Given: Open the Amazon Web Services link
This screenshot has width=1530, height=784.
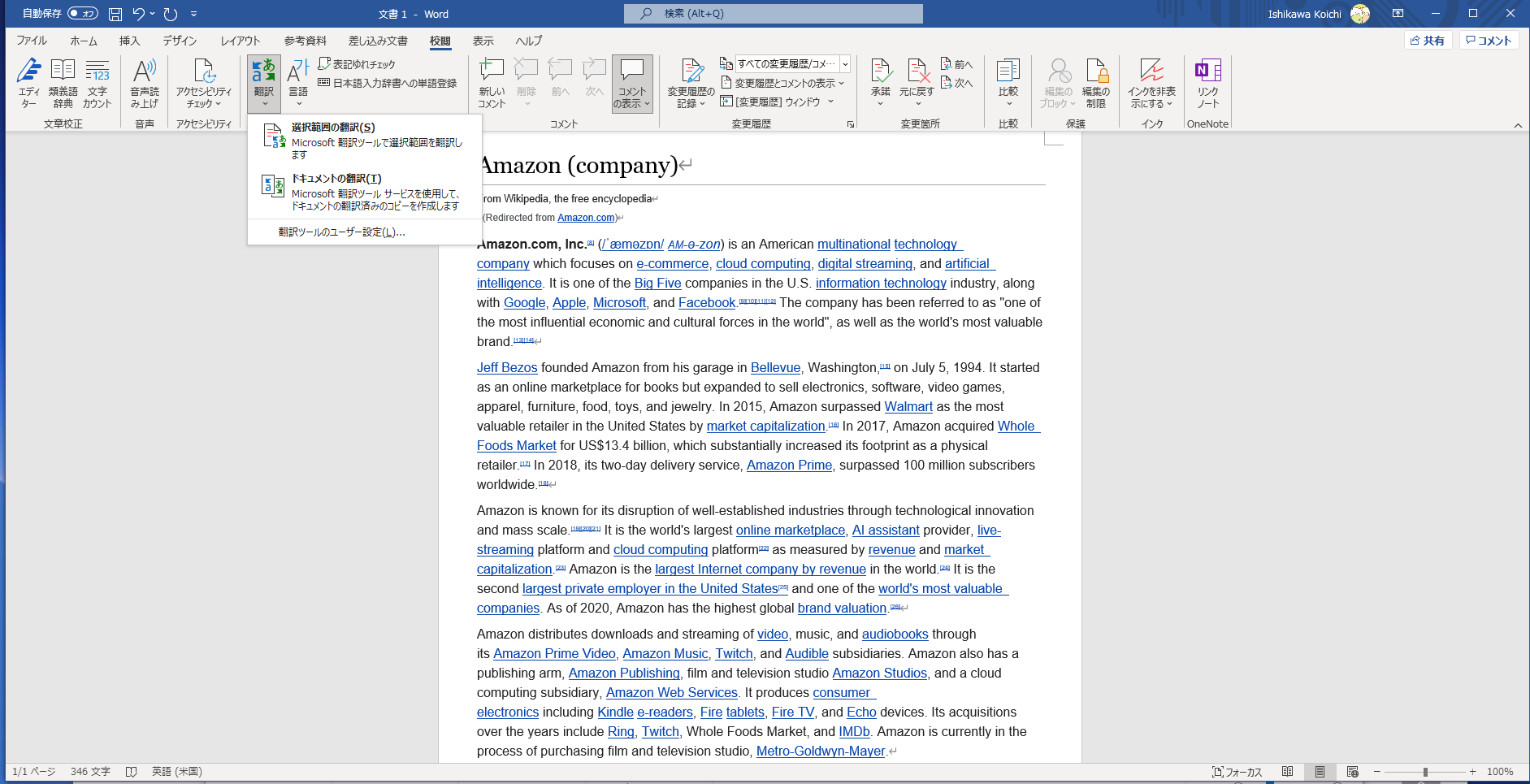Looking at the screenshot, I should tap(672, 693).
